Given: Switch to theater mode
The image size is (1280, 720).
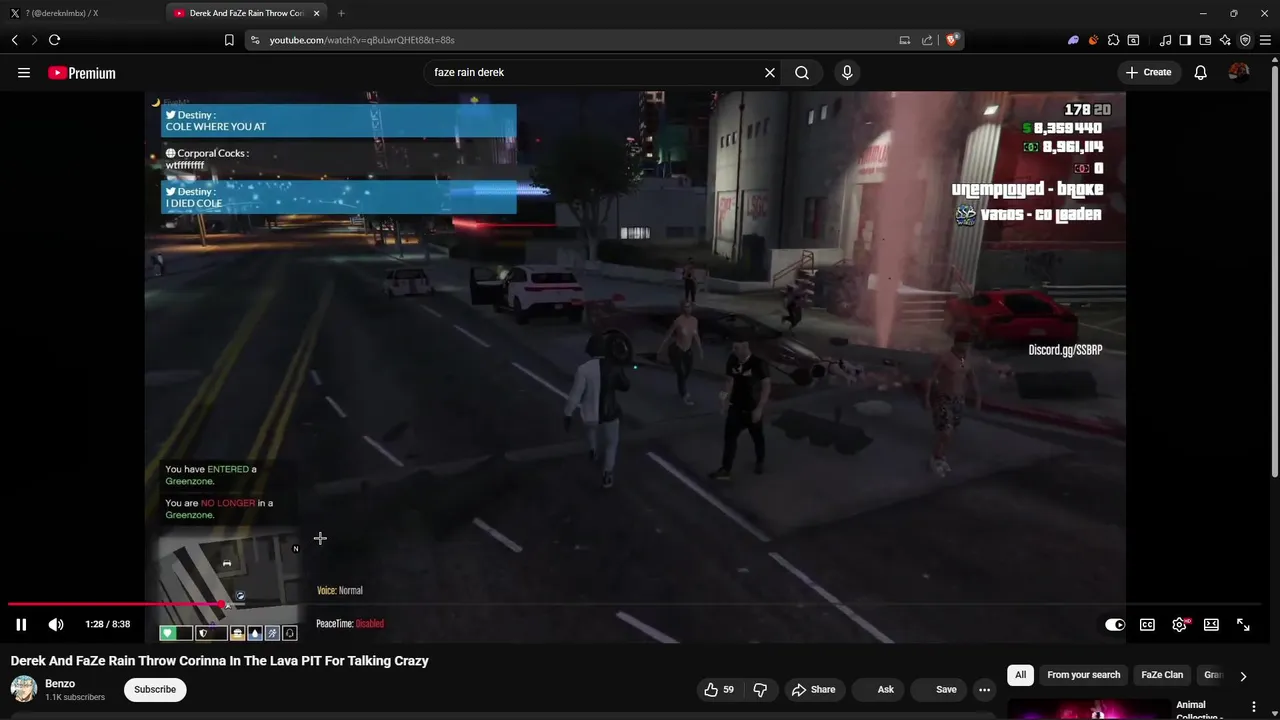Looking at the screenshot, I should [x=1211, y=624].
